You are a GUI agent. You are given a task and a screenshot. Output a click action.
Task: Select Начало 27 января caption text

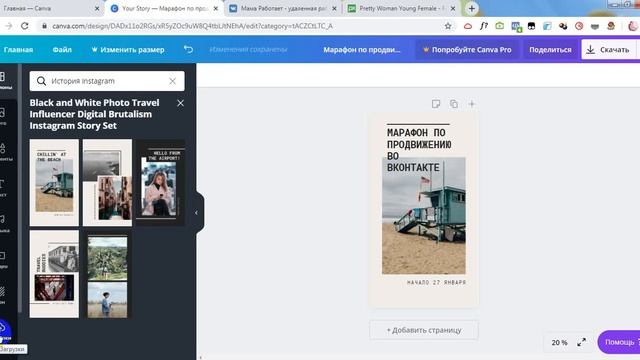[x=436, y=282]
